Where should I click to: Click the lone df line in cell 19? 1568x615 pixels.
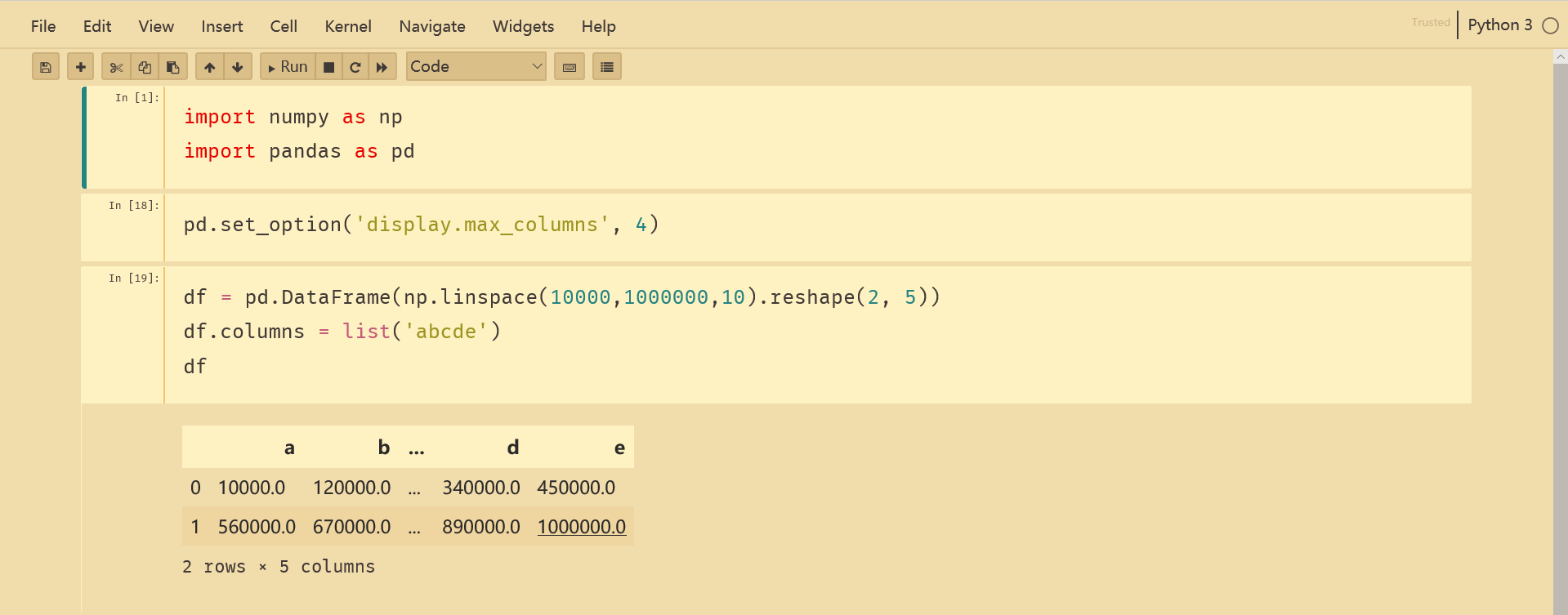(195, 366)
